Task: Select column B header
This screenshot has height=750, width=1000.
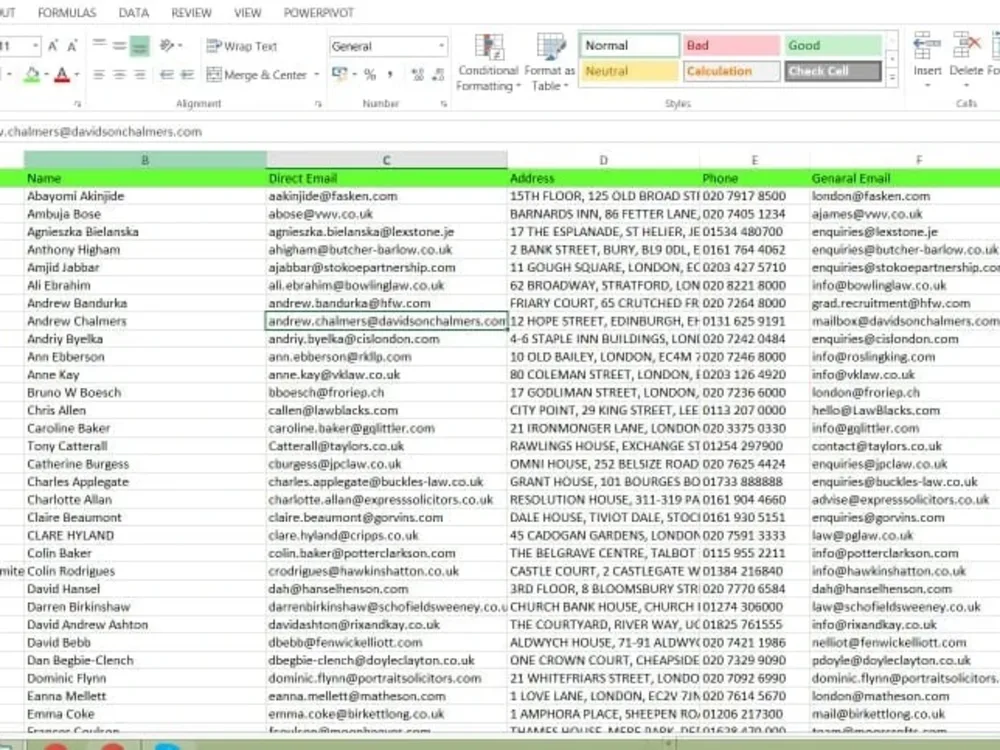Action: [x=145, y=160]
